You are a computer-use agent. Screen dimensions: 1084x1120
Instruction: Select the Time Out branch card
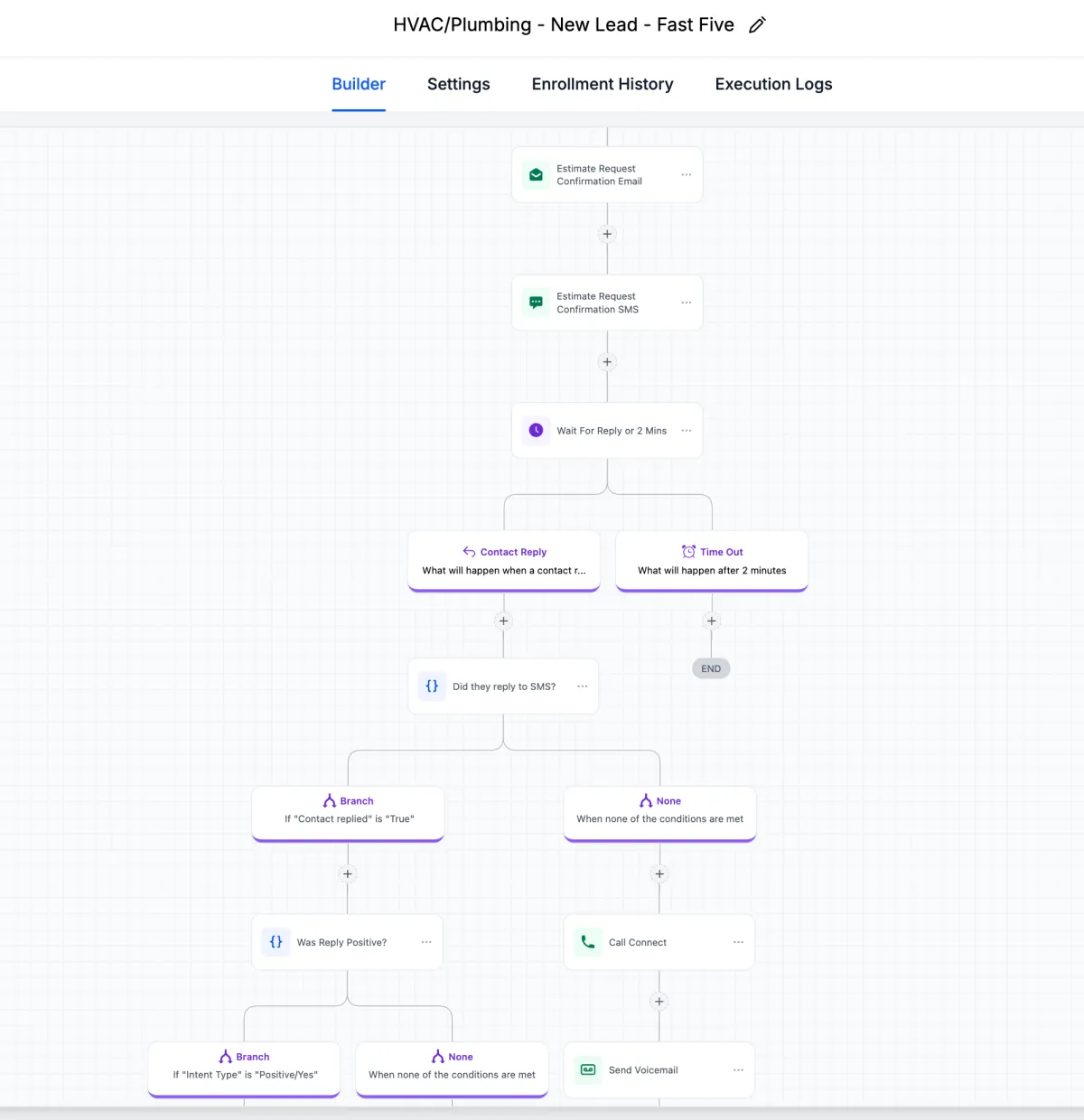712,561
